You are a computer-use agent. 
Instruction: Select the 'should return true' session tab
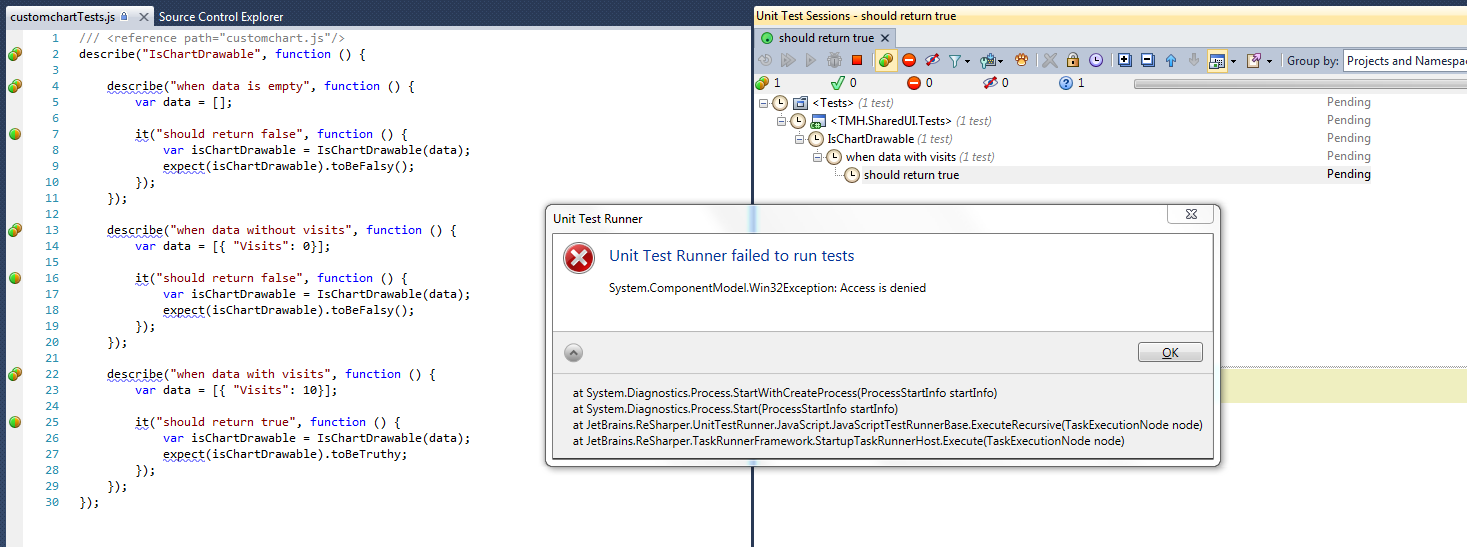pos(826,38)
